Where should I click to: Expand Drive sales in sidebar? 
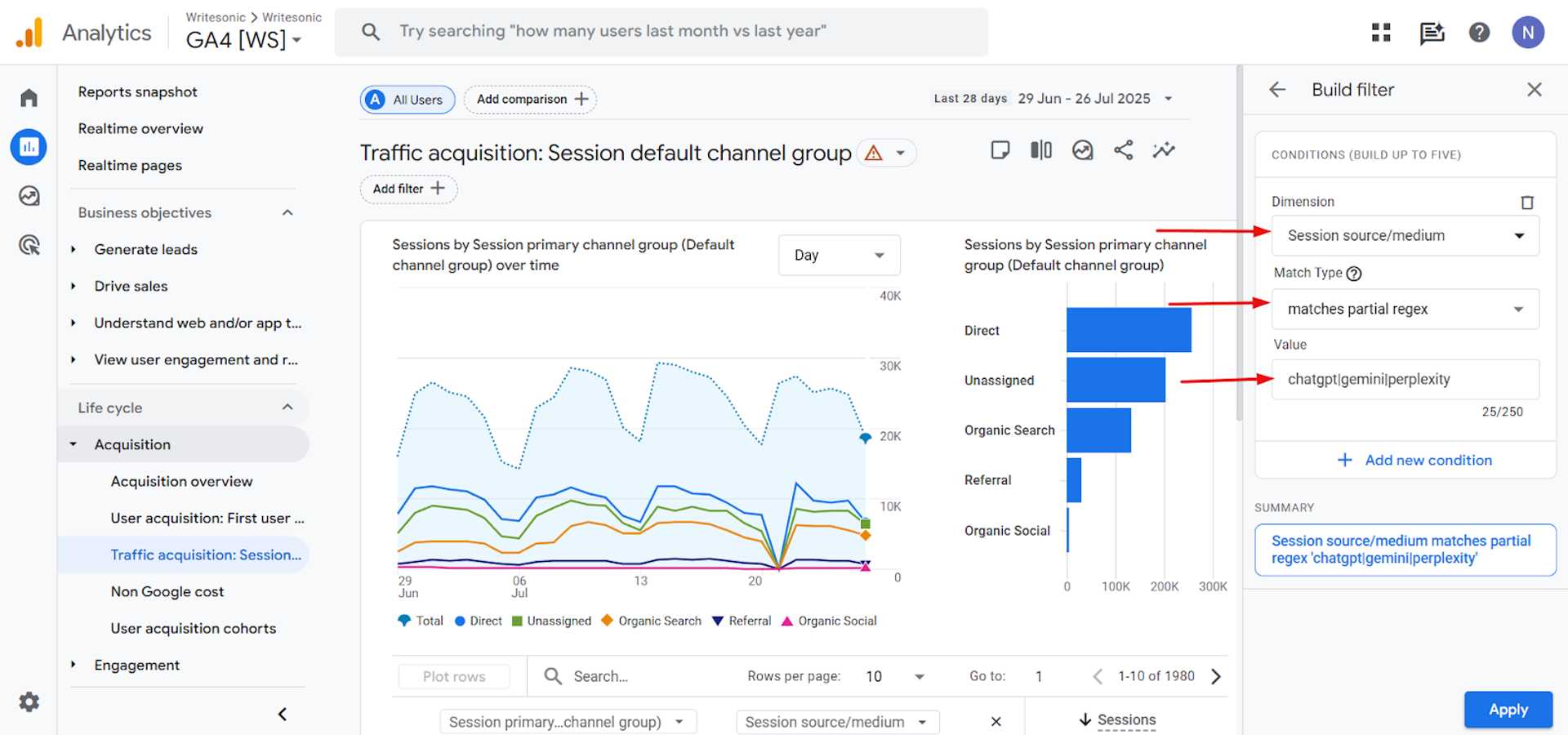[x=73, y=287]
